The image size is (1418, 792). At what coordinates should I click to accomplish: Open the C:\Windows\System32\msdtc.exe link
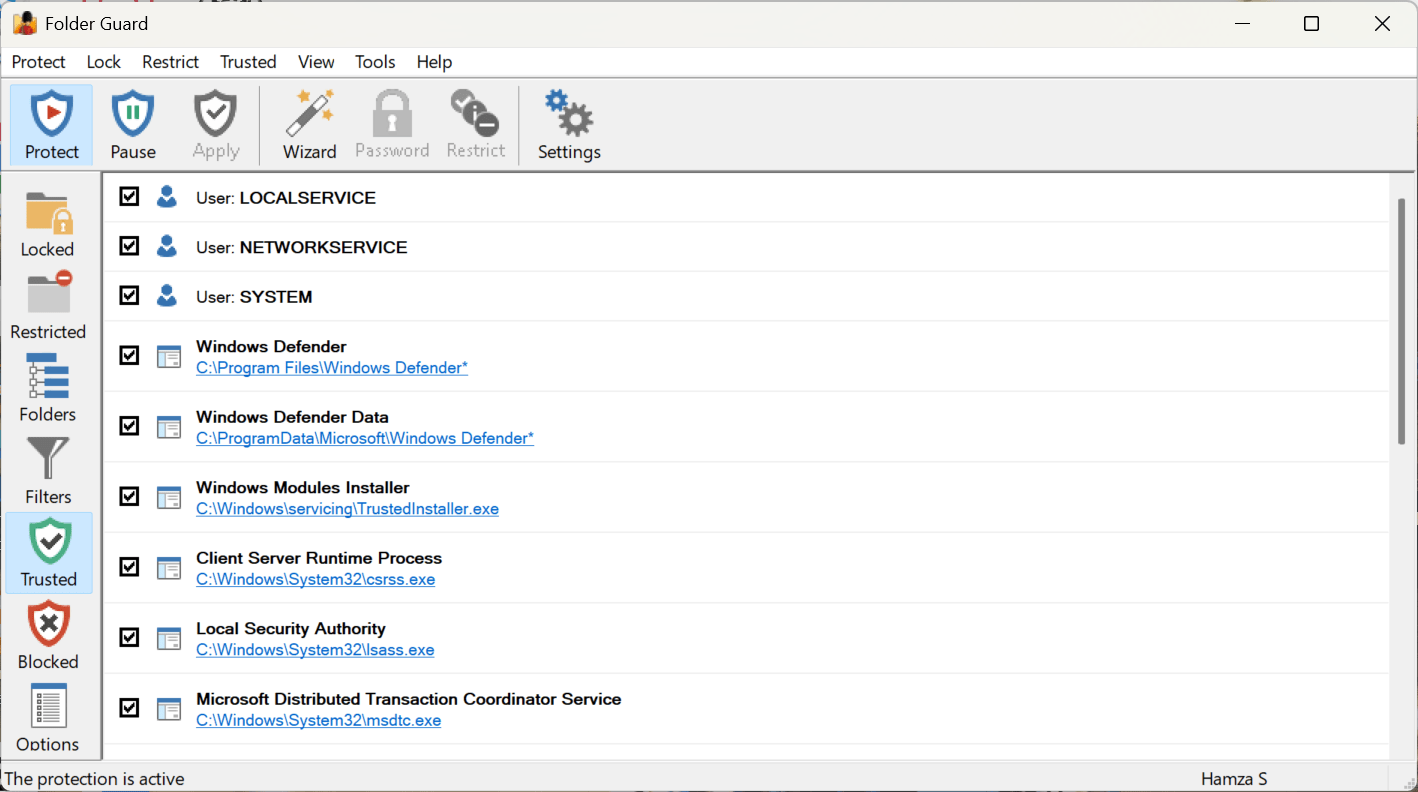(x=318, y=720)
